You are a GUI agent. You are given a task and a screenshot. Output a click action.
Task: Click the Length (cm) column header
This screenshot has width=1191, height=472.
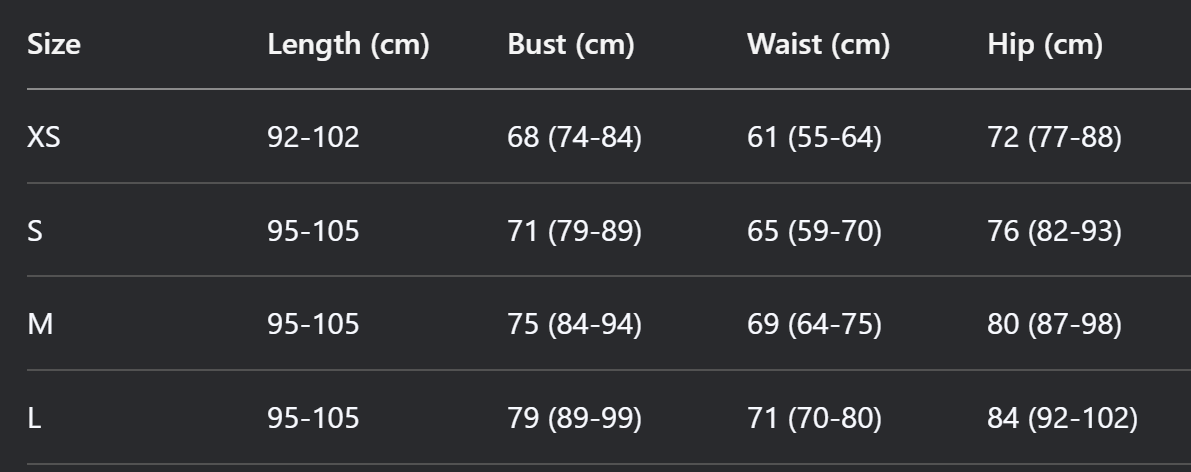point(349,44)
